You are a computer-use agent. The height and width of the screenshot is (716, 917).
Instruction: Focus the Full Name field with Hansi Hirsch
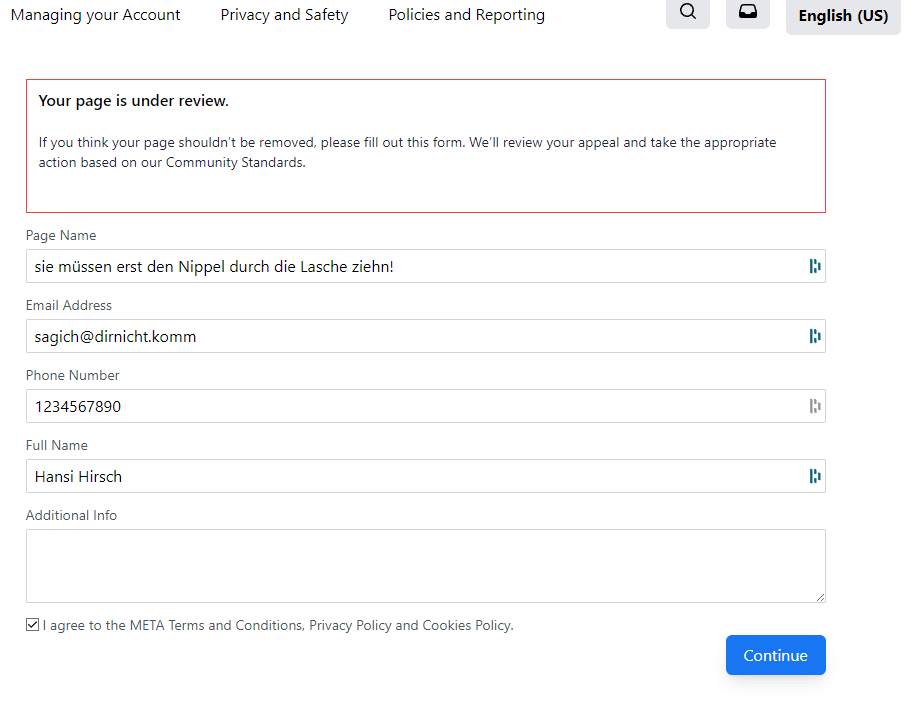(x=426, y=476)
